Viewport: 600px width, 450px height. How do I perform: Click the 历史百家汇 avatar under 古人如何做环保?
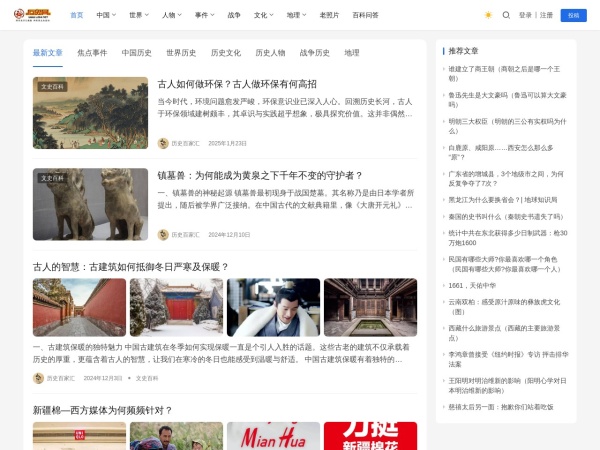163,143
